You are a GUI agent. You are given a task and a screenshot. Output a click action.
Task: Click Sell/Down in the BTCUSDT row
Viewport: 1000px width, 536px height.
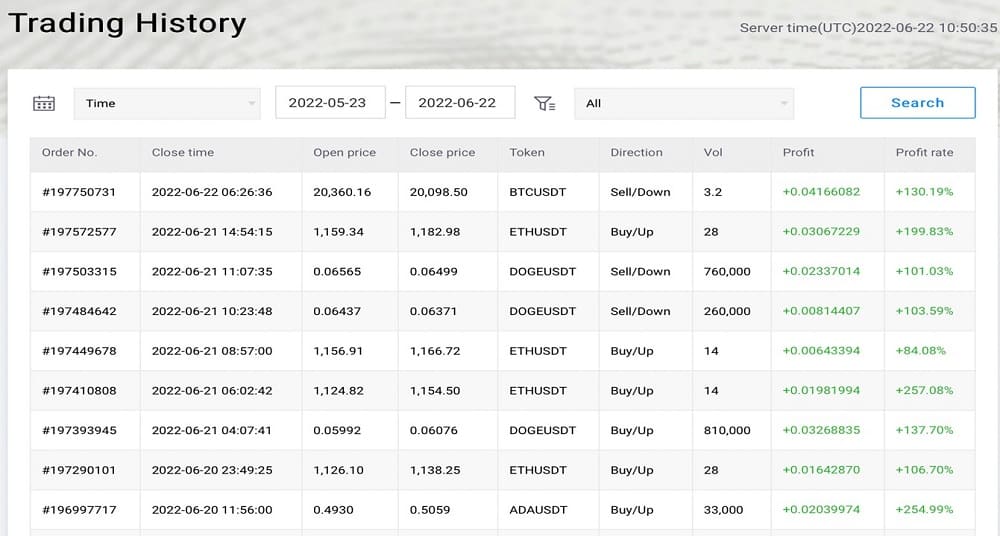coord(640,192)
